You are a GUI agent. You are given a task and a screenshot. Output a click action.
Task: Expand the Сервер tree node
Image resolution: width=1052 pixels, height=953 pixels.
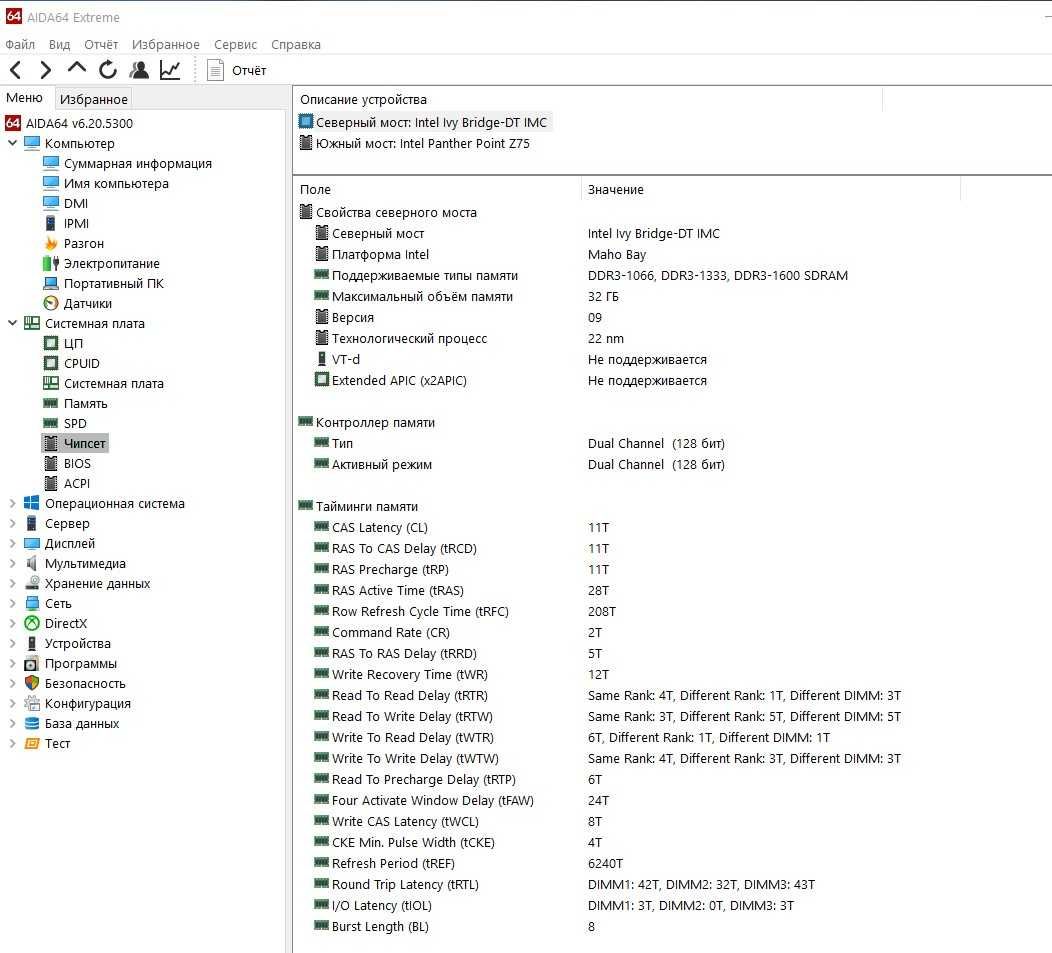pyautogui.click(x=12, y=523)
